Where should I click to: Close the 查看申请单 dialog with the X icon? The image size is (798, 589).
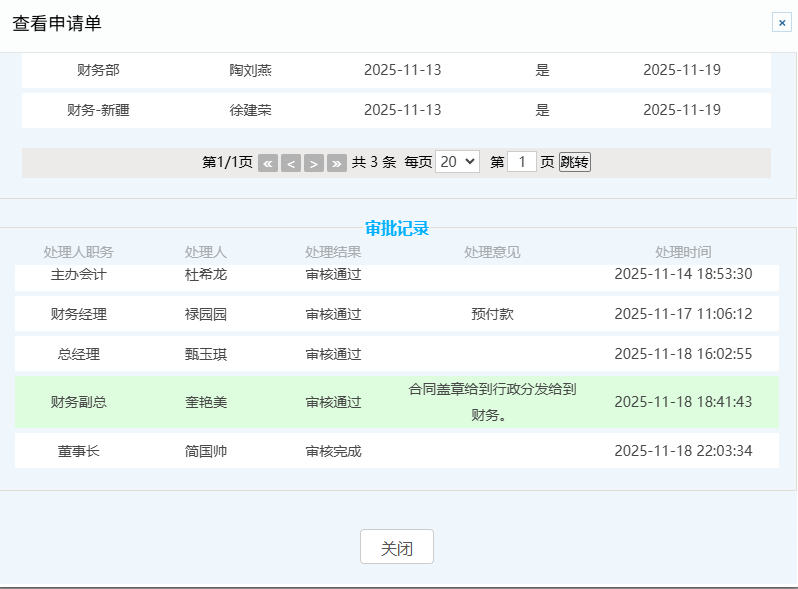781,23
